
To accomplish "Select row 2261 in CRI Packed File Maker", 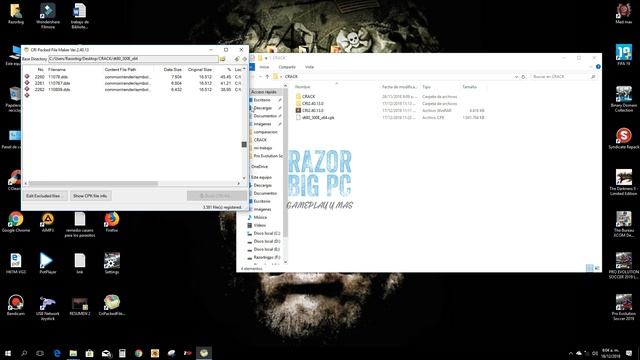I will point(133,83).
